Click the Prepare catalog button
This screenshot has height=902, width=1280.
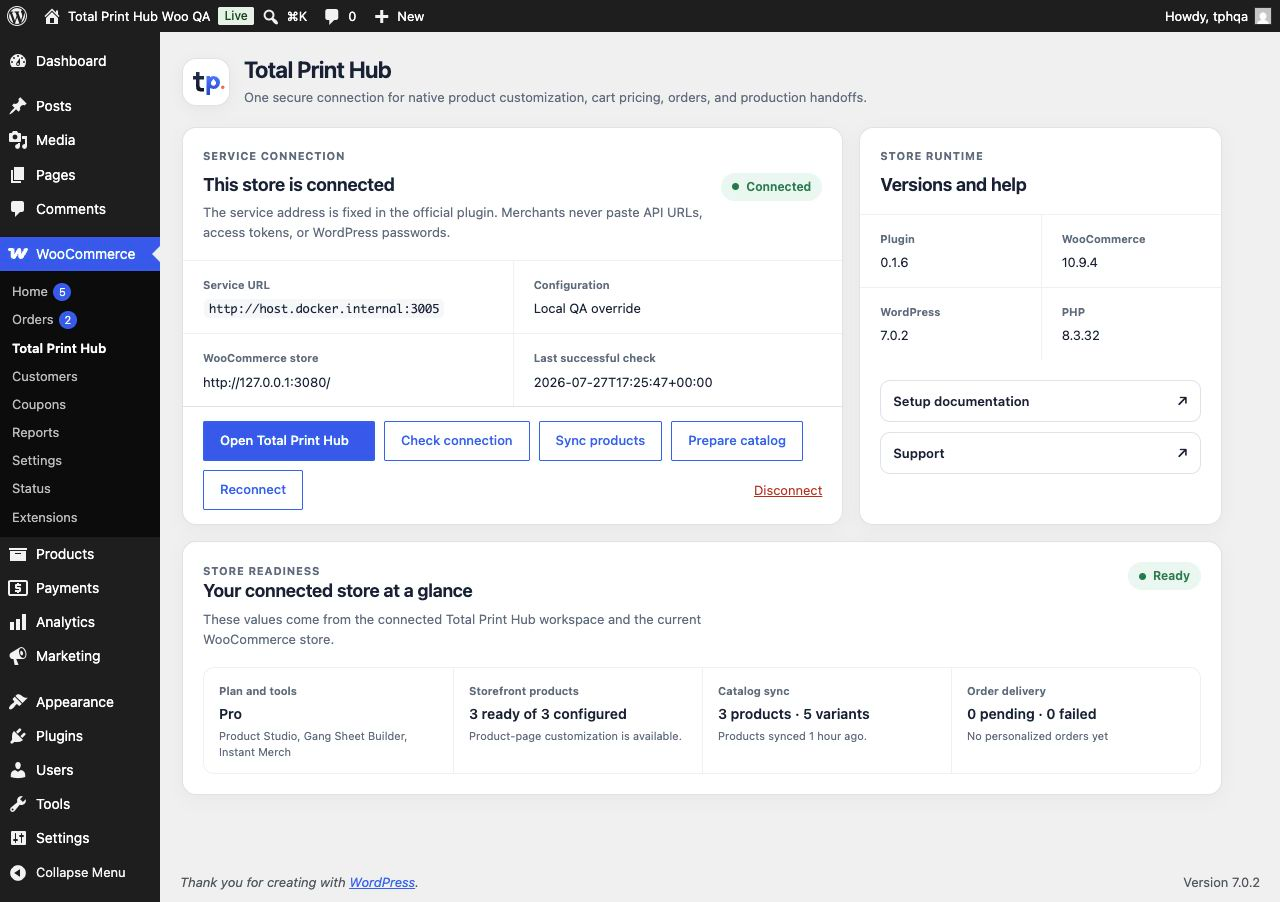coord(737,441)
